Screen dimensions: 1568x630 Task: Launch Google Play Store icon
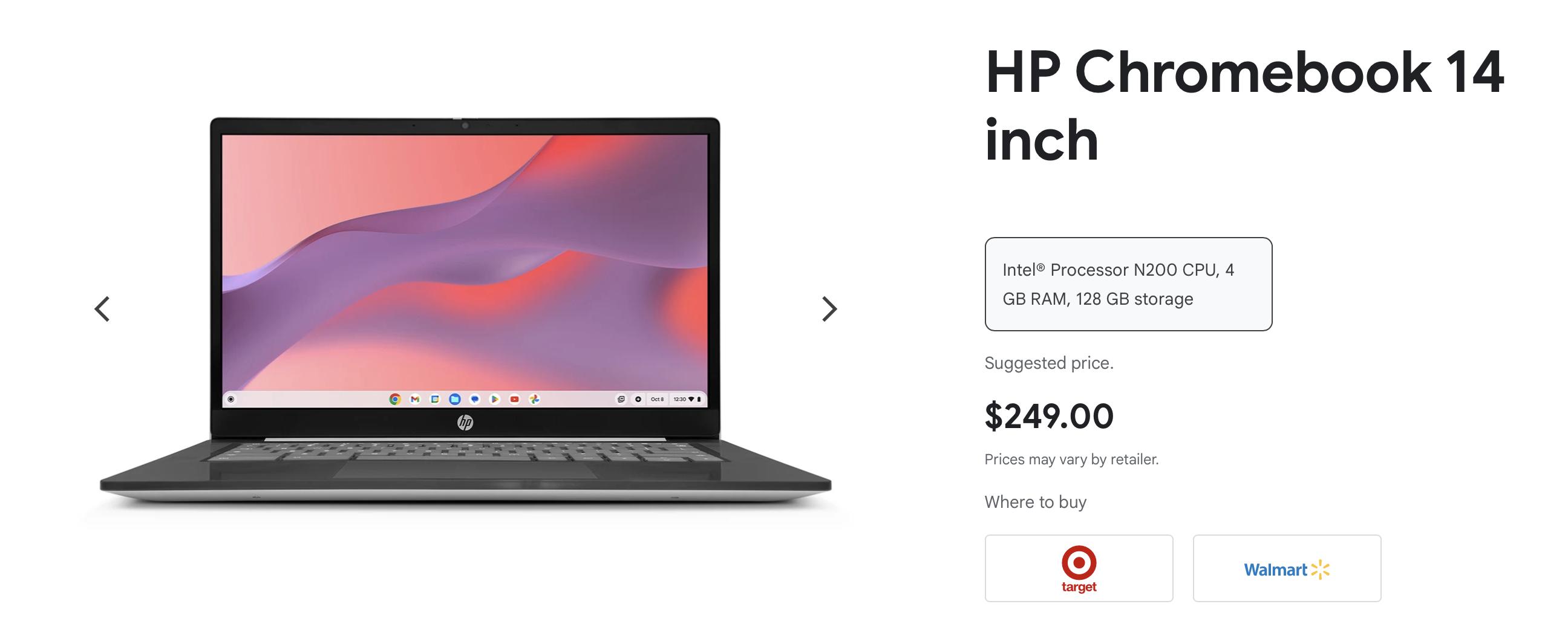(495, 400)
